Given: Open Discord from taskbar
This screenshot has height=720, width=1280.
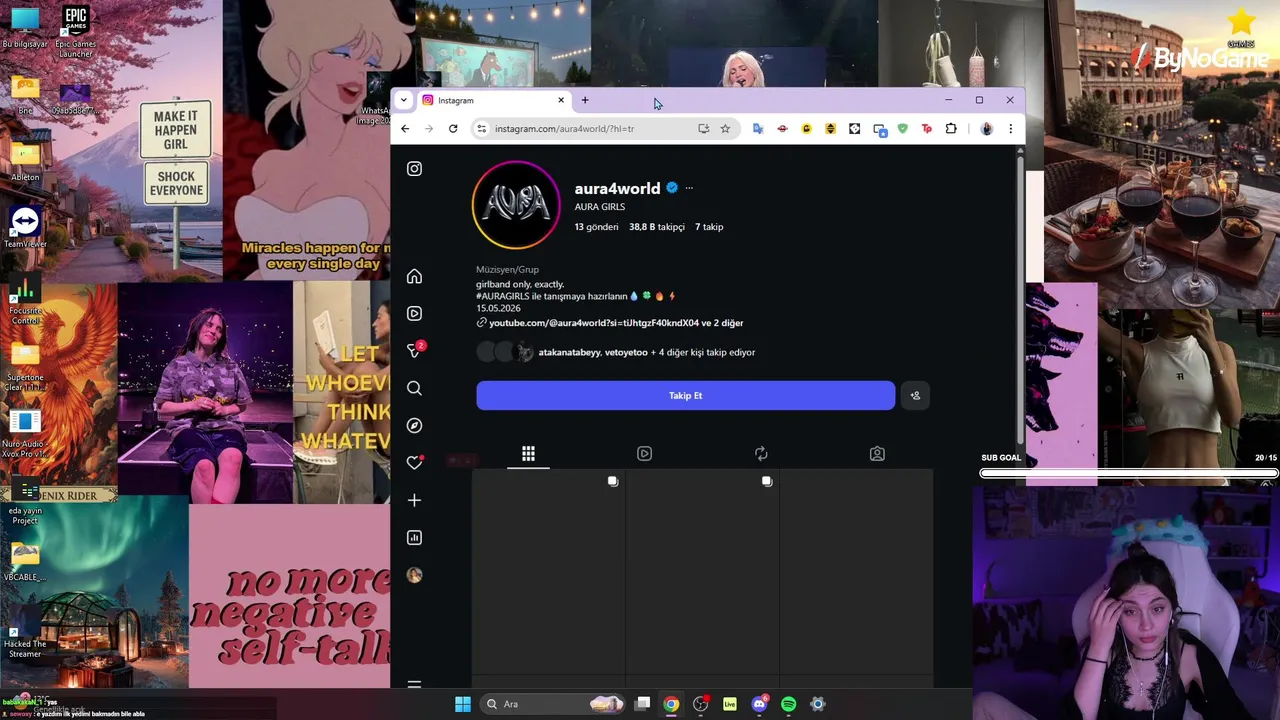Looking at the screenshot, I should pos(759,704).
